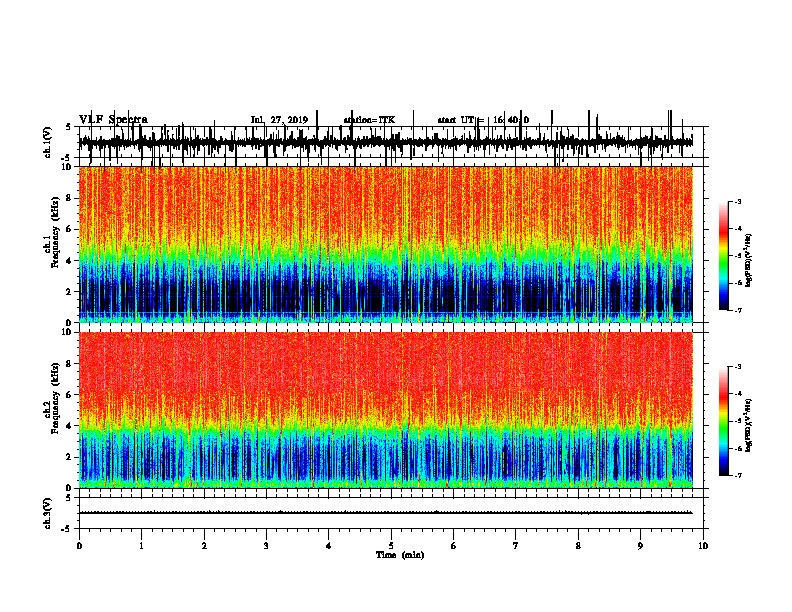Click the "-7" label on ch.2 color bar
Screen dimensions: 792x612
point(738,476)
